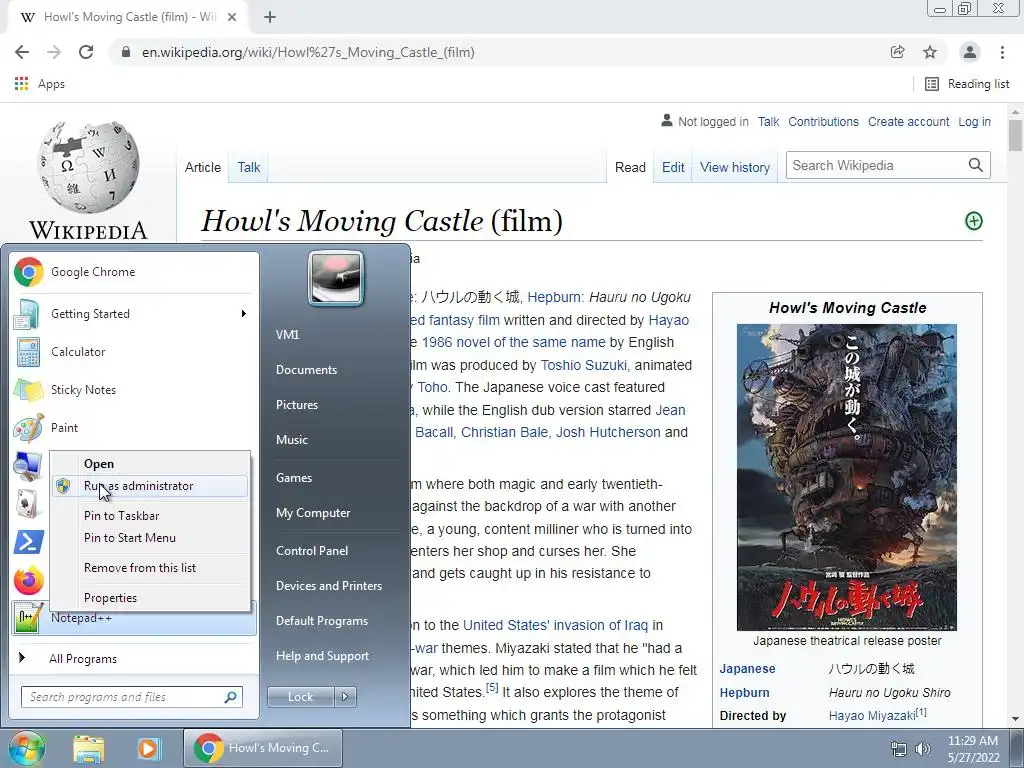
Task: Click the Lock button in Start menu
Action: 300,697
